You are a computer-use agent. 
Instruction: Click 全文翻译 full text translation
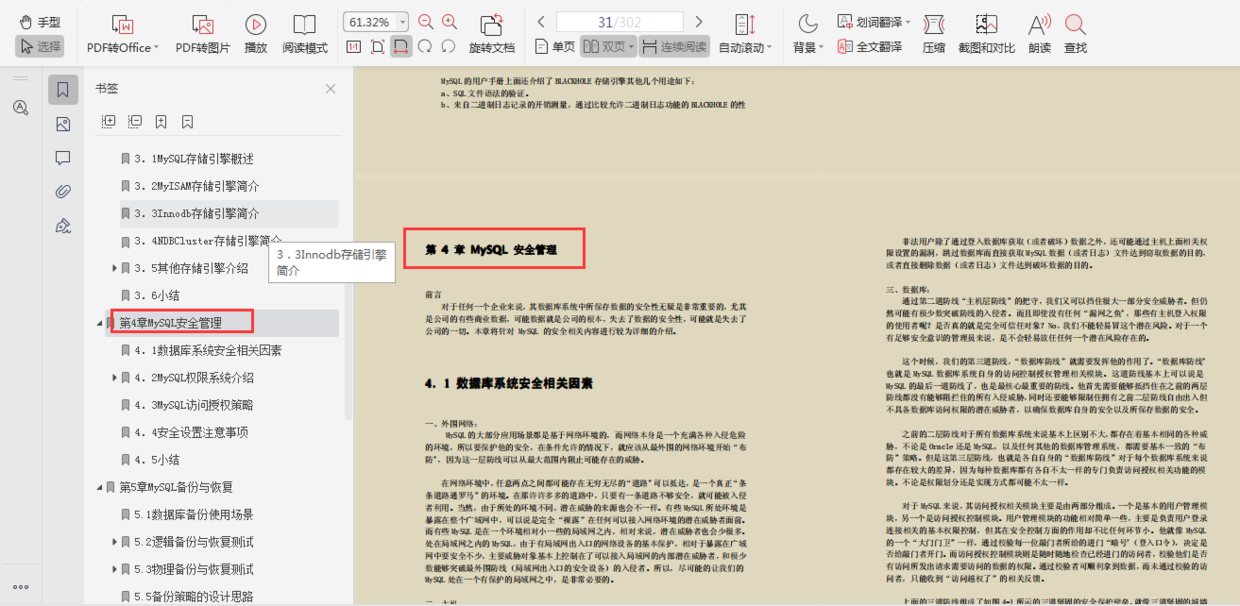(869, 46)
